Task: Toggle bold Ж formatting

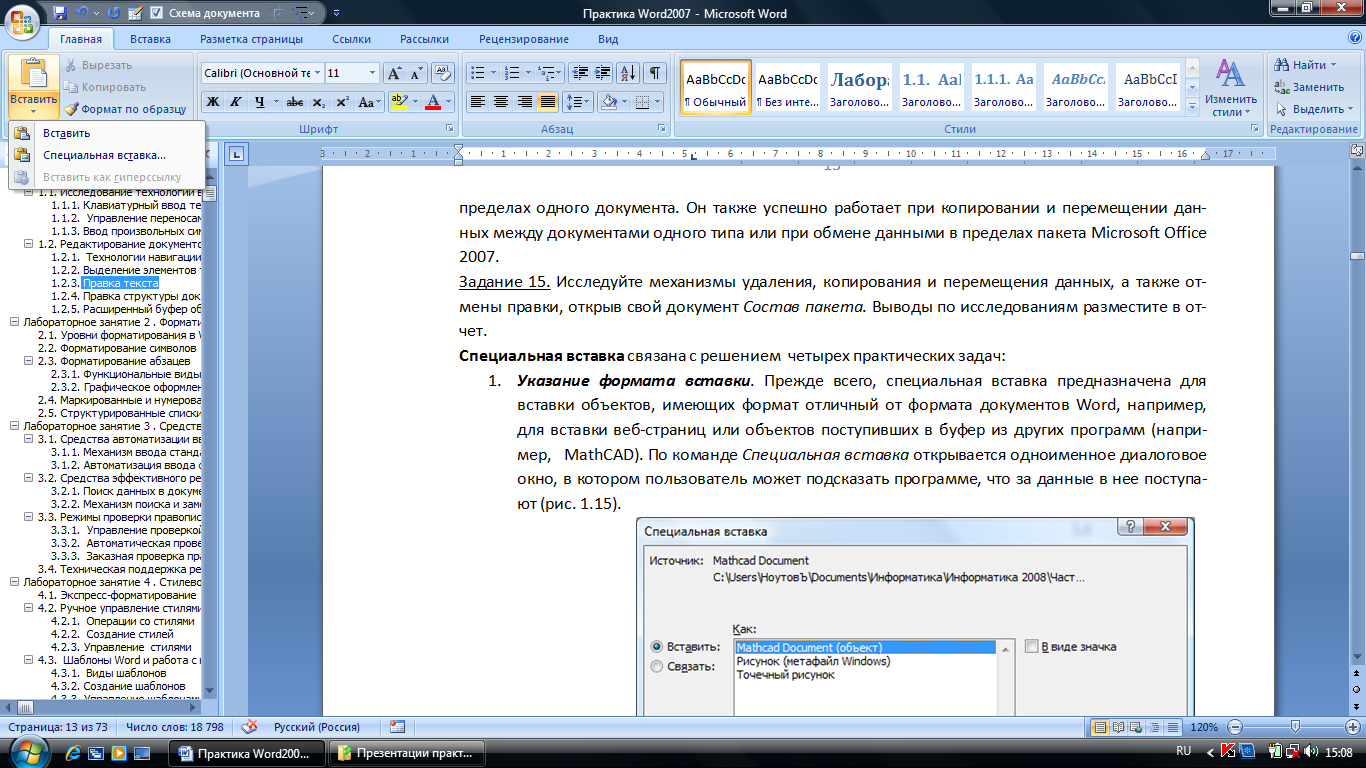Action: click(213, 102)
